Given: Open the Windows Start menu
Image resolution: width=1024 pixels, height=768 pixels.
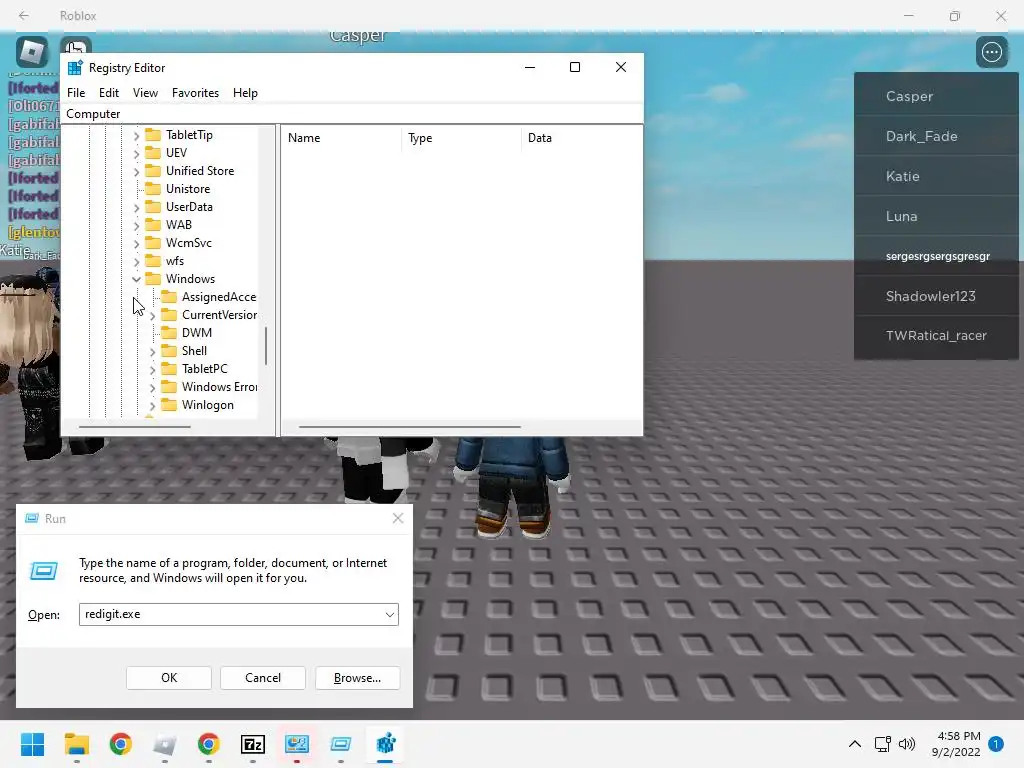Looking at the screenshot, I should (33, 744).
